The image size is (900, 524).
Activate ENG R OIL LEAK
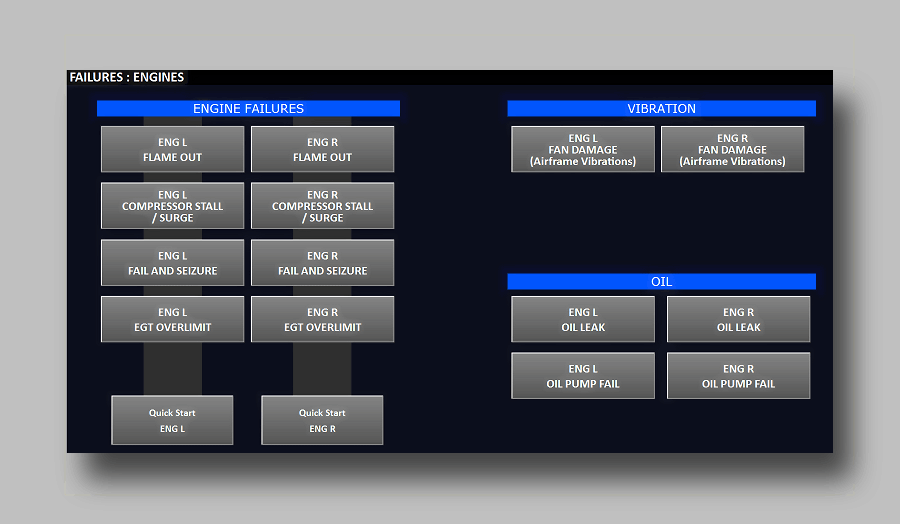pyautogui.click(x=738, y=319)
